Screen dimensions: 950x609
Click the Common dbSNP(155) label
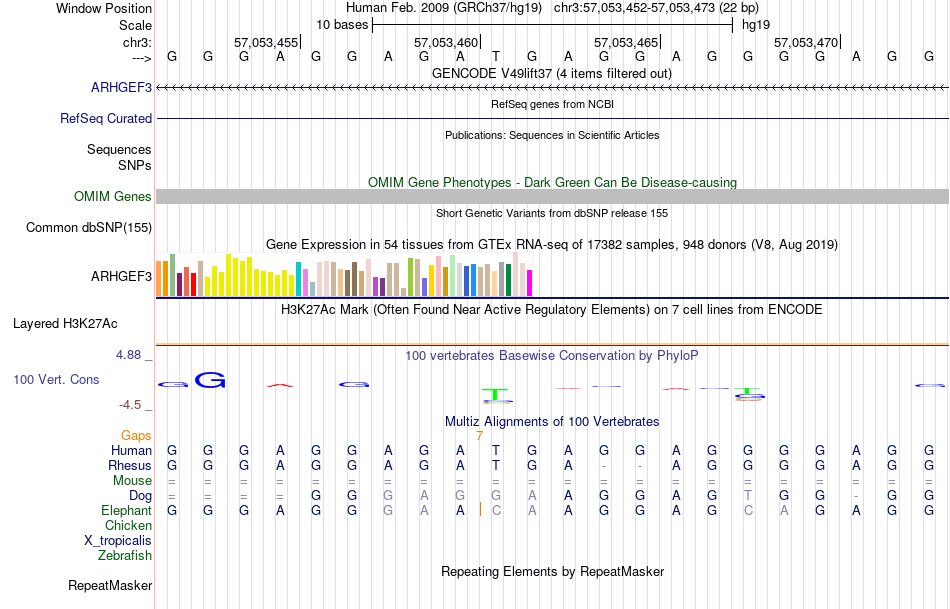(x=88, y=227)
